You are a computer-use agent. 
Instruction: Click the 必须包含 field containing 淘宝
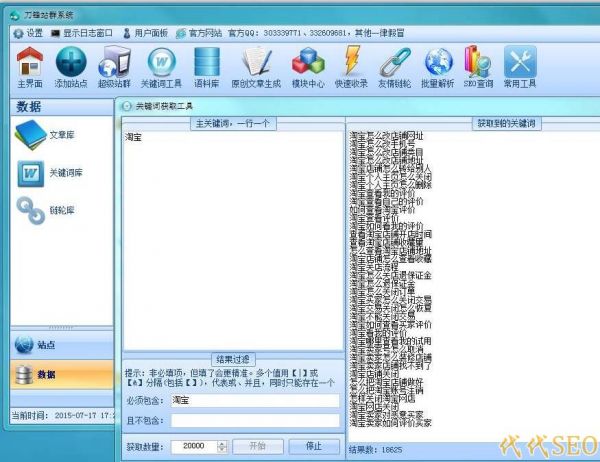pos(255,400)
